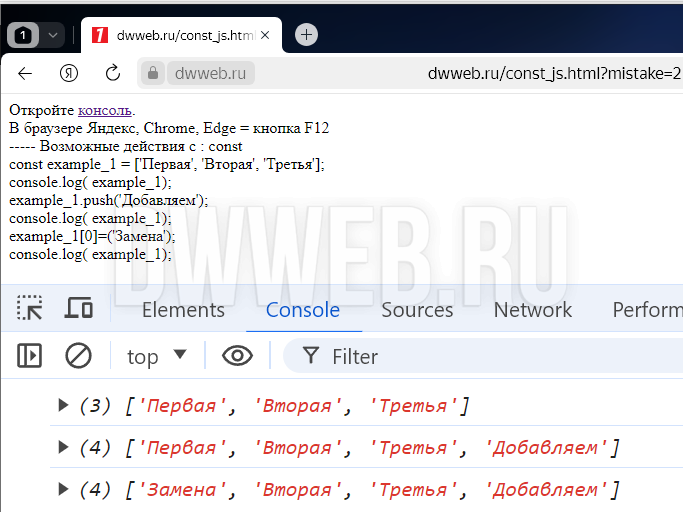This screenshot has height=512, width=683.
Task: Switch to the Console tab
Action: [x=303, y=310]
